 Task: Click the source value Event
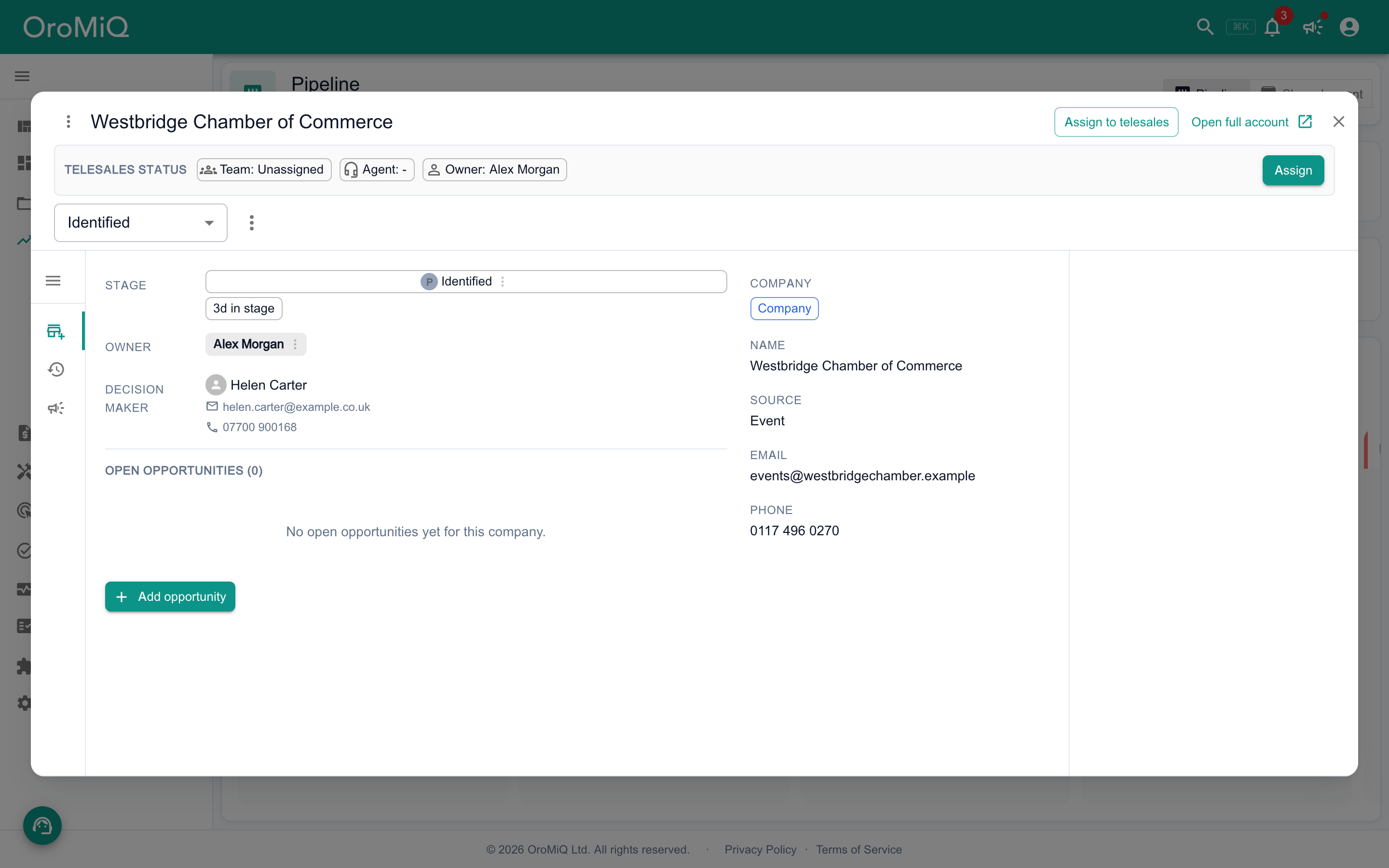click(x=767, y=421)
